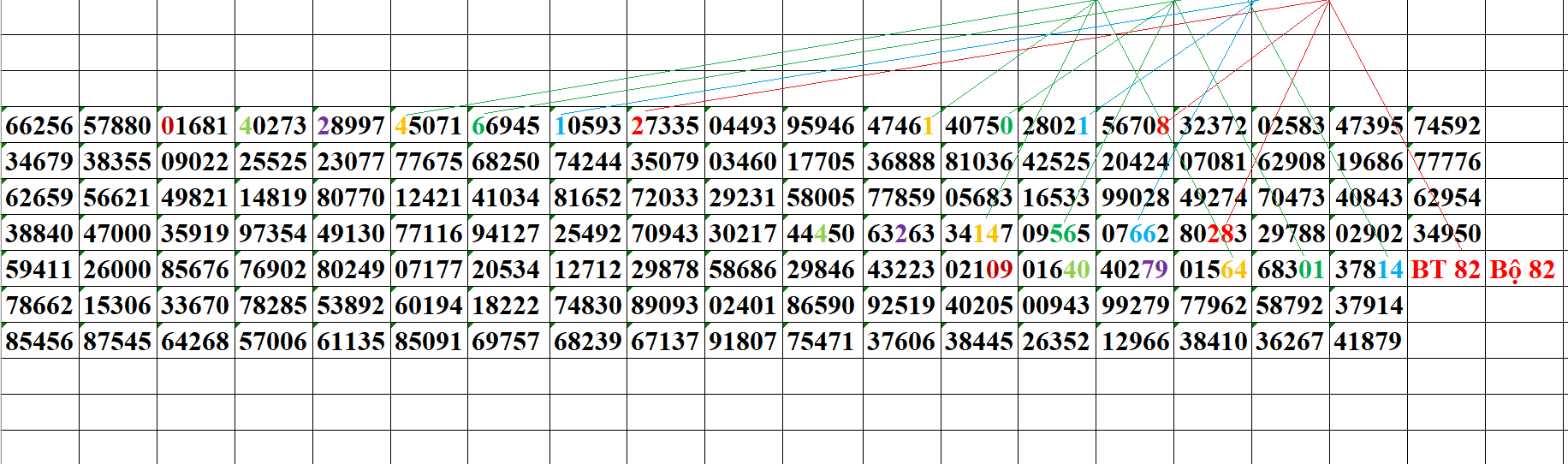Select the cell containing 74592
The image size is (1568, 464).
coord(1446,126)
